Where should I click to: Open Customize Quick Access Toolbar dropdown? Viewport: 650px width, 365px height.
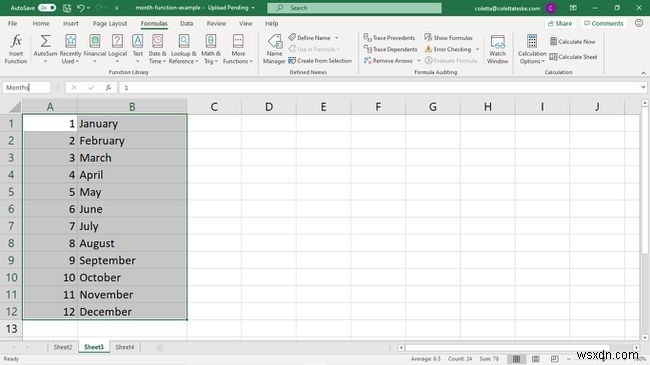(116, 8)
